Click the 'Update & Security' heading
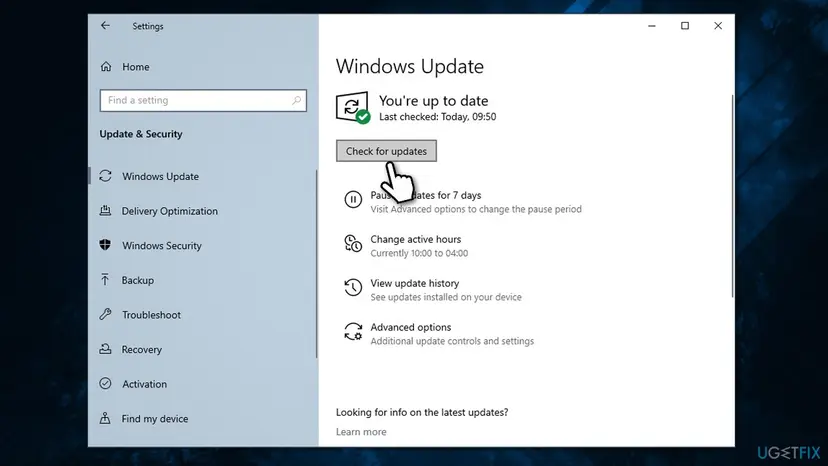828x466 pixels. coord(141,134)
